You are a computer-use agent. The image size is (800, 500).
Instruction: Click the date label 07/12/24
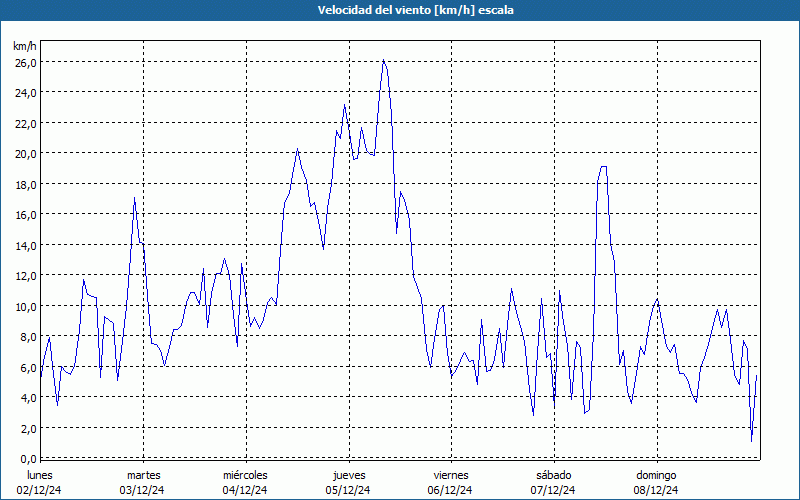tap(553, 490)
